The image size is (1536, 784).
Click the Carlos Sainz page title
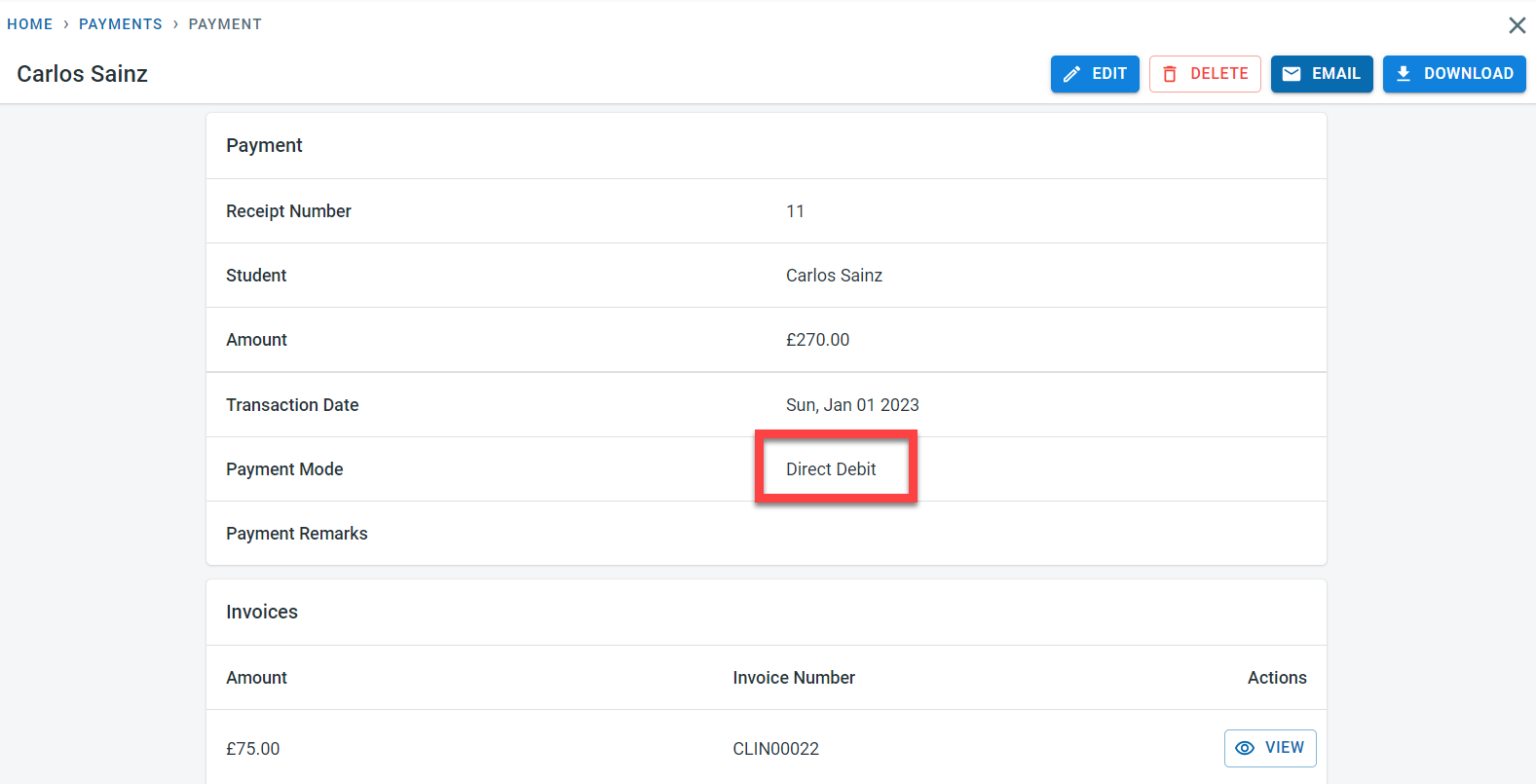pyautogui.click(x=83, y=74)
